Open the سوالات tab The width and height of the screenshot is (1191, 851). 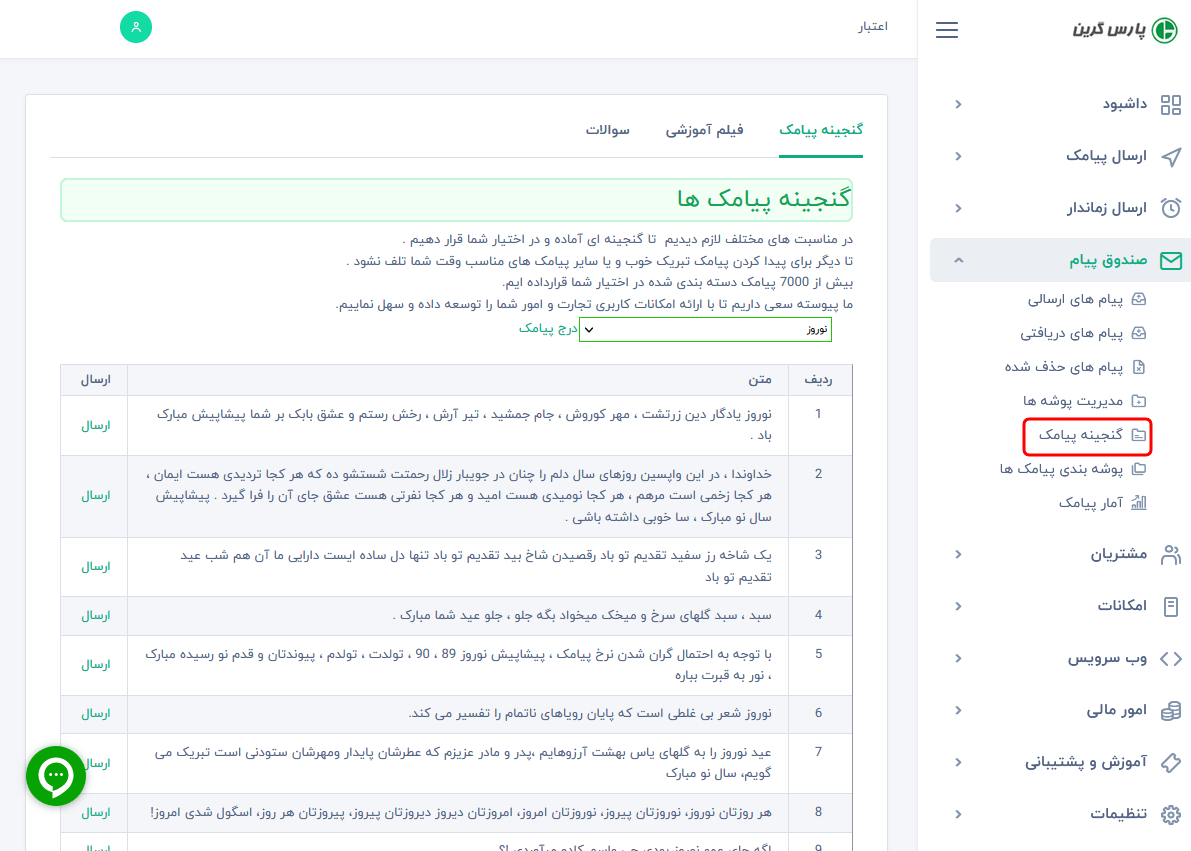[x=606, y=130]
